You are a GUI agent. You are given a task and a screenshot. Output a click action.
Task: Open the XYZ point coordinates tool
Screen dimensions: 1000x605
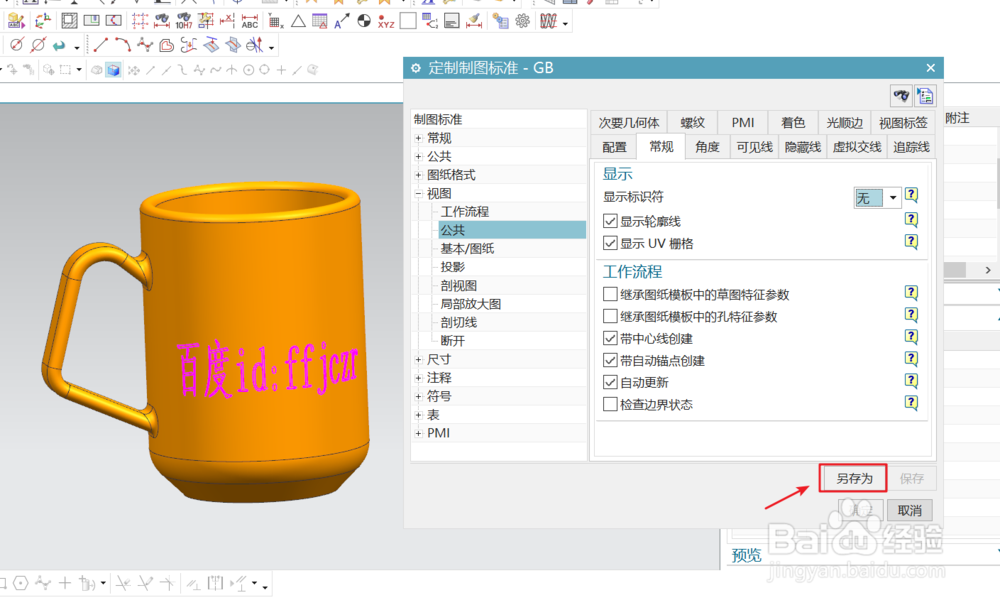pos(385,21)
